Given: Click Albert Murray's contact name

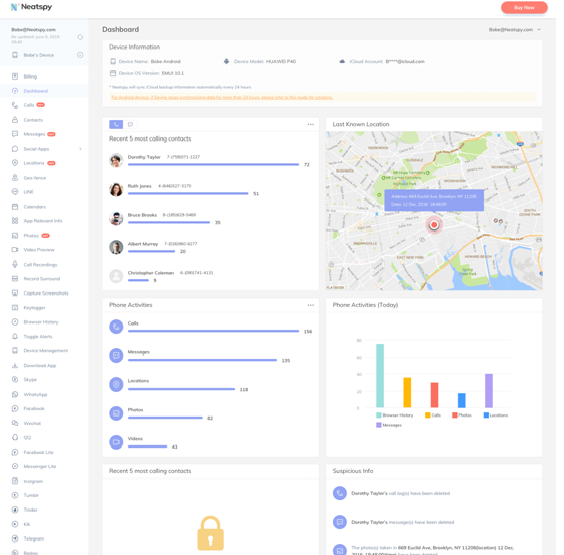Looking at the screenshot, I should [143, 244].
